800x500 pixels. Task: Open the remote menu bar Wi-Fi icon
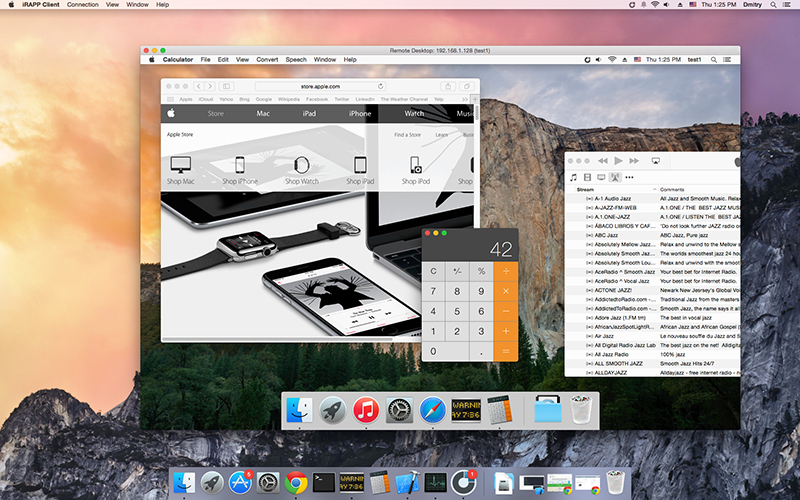612,60
